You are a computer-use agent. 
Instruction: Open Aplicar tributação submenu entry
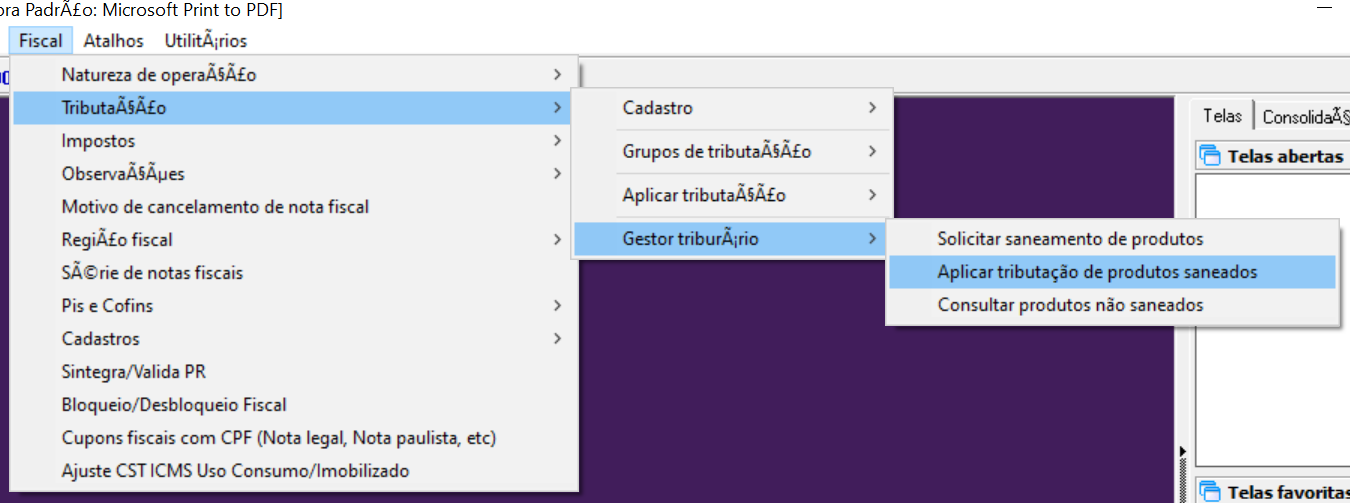click(x=732, y=195)
